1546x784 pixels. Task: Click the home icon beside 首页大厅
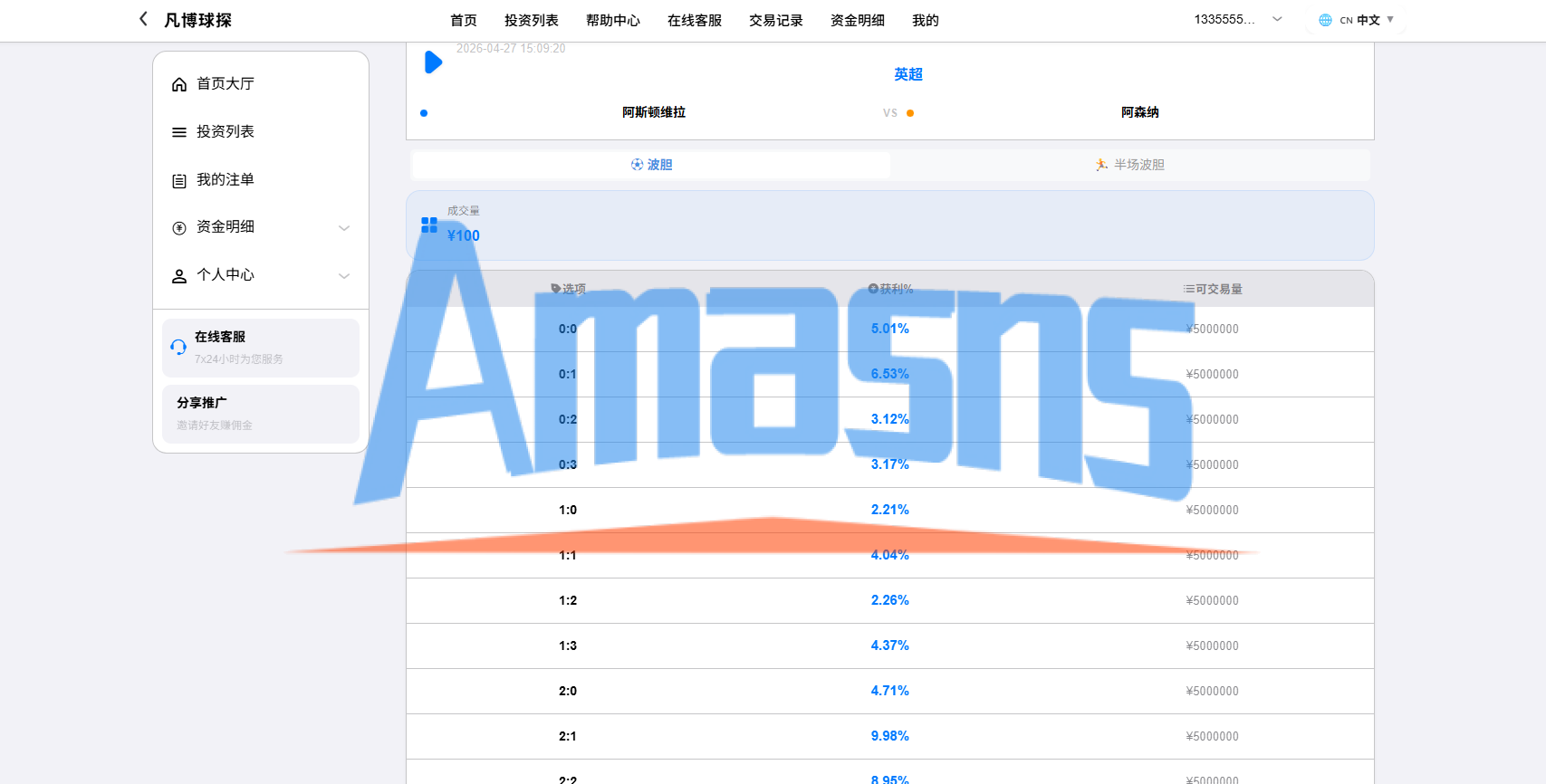pos(179,84)
